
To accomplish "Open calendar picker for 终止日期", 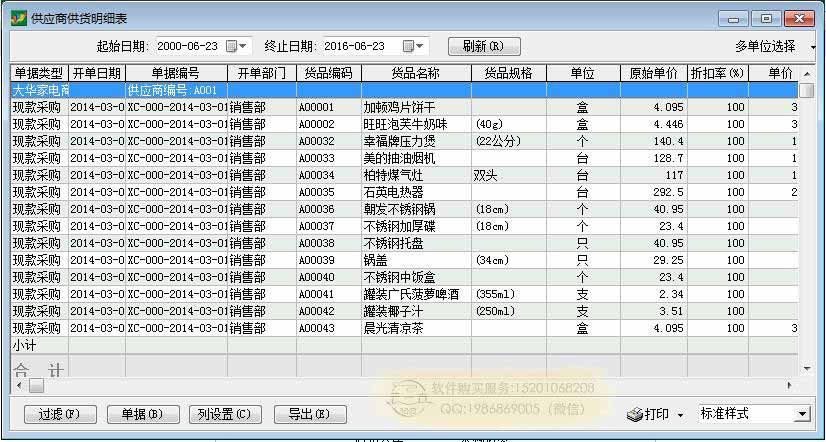I will coord(408,46).
